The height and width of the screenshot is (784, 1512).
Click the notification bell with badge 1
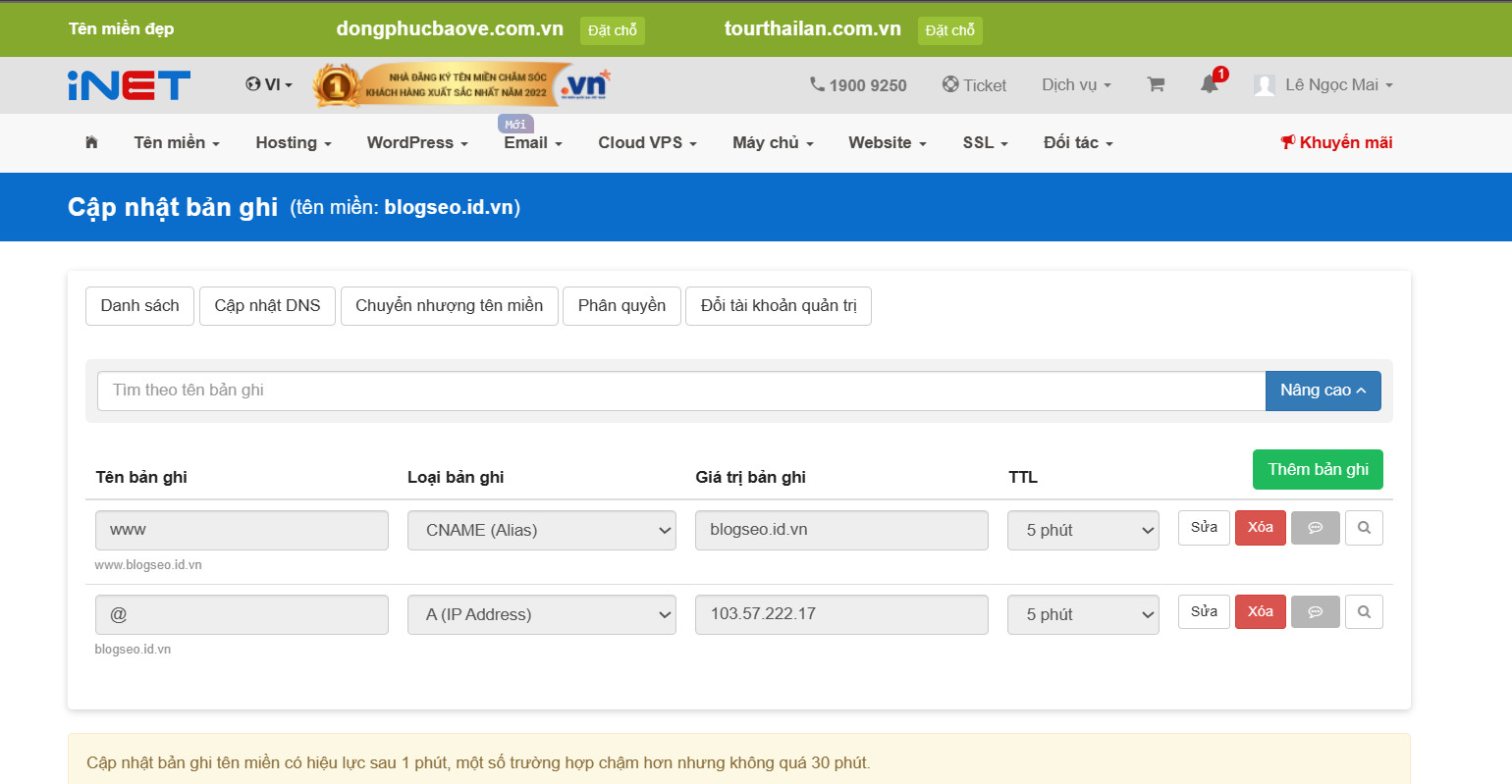(x=1209, y=85)
